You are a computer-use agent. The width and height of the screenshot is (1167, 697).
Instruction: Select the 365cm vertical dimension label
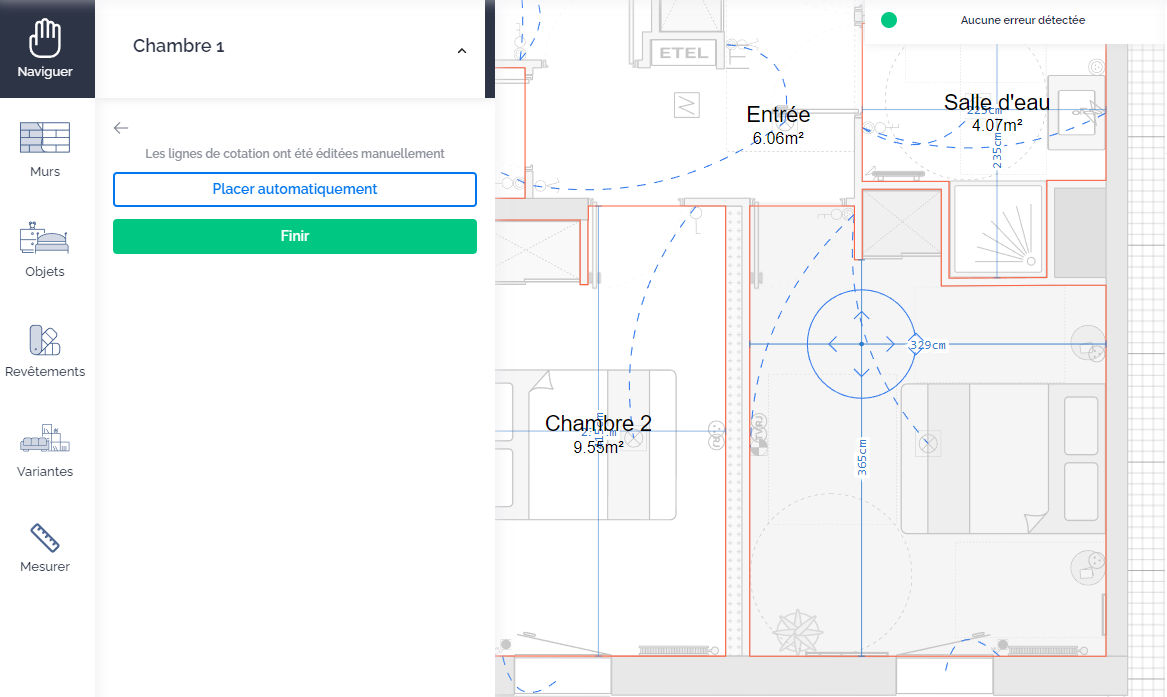click(862, 457)
